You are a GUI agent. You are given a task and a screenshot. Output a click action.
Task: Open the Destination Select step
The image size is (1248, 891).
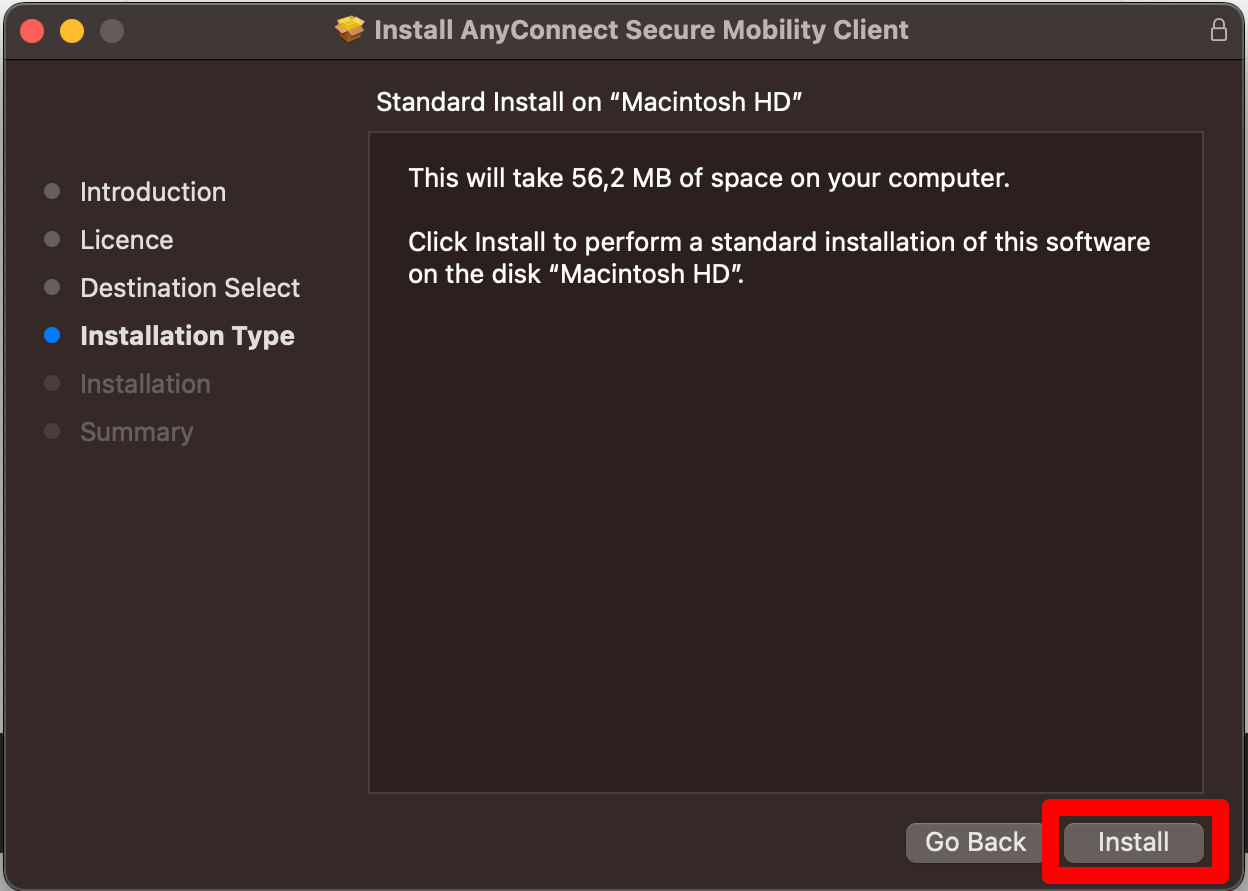coord(189,287)
